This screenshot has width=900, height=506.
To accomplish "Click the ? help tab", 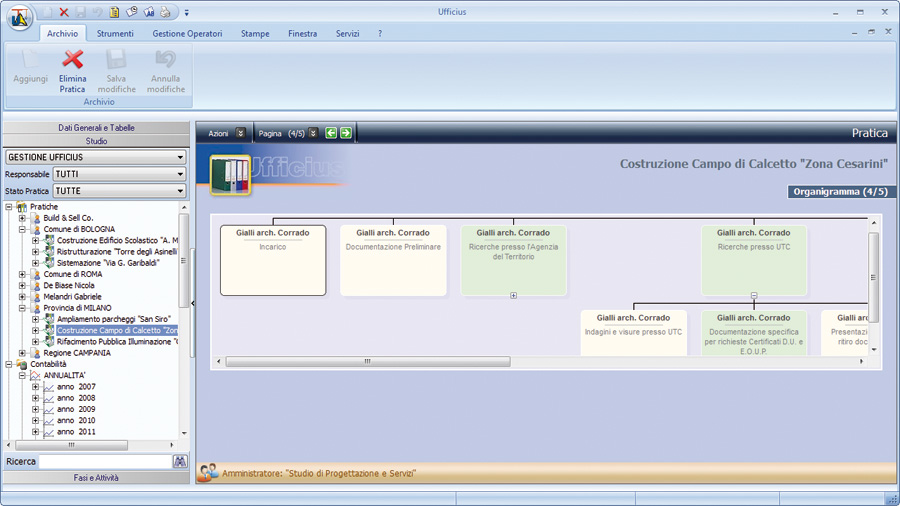I will 380,33.
